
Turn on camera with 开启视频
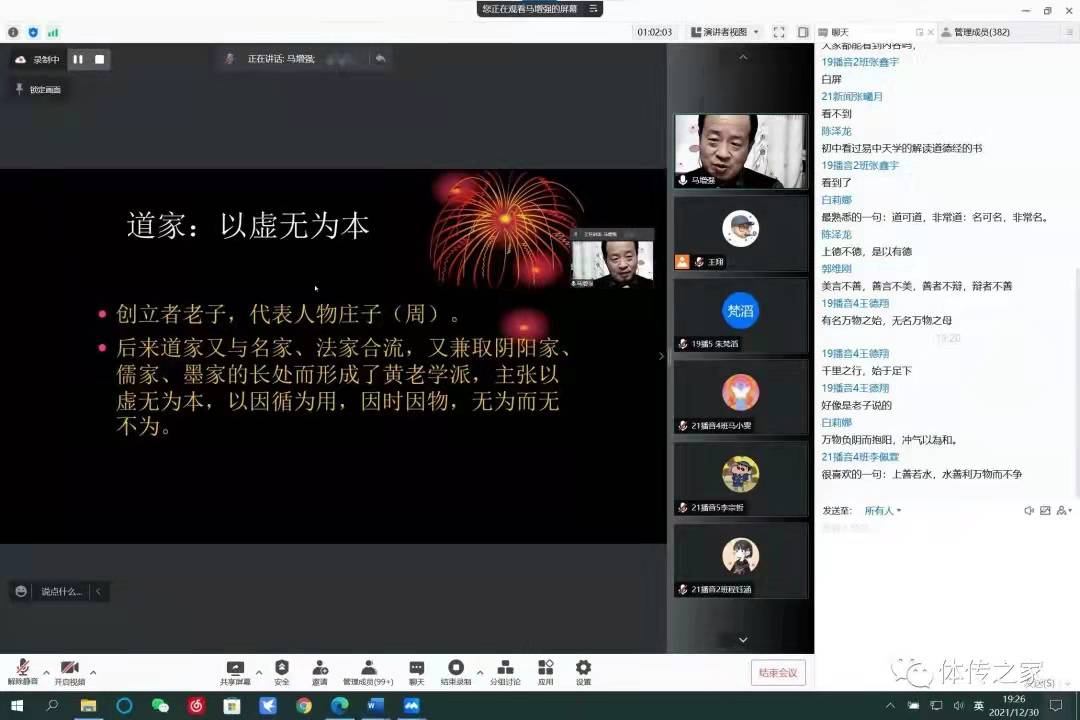(x=69, y=670)
